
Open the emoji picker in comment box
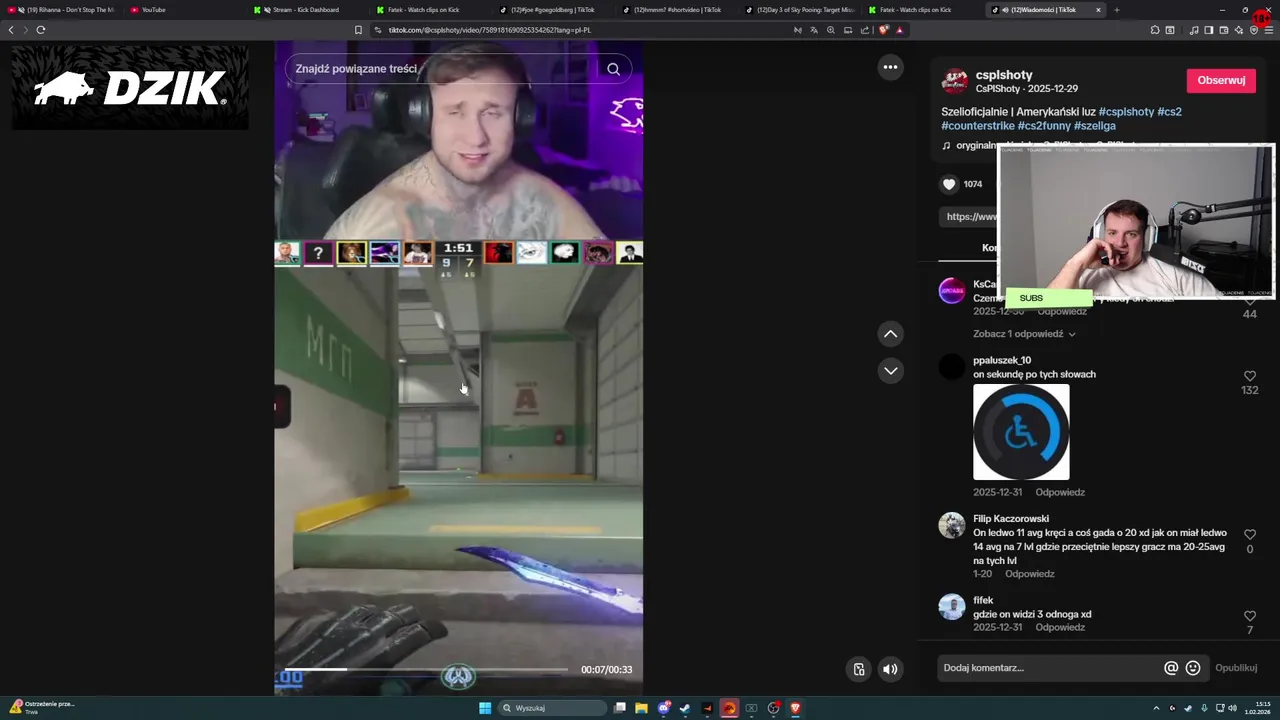pos(1193,668)
